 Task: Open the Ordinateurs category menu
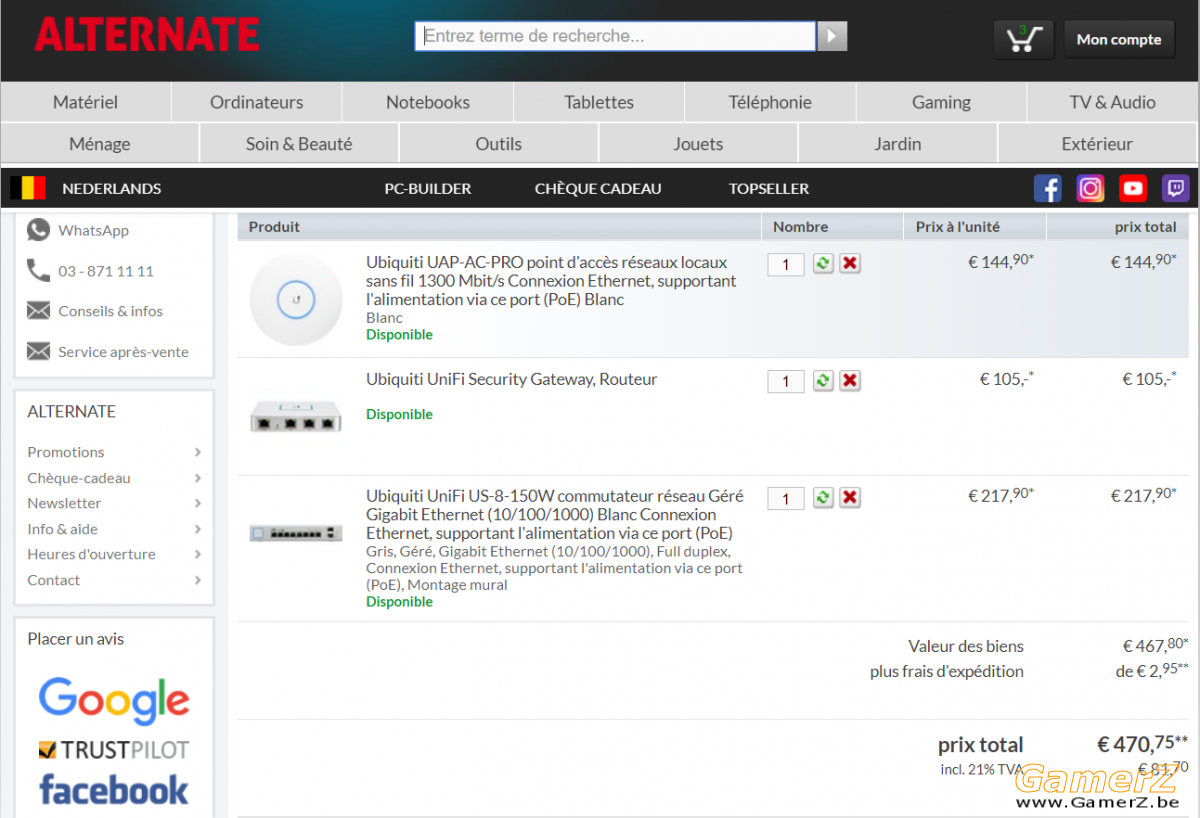pyautogui.click(x=257, y=102)
